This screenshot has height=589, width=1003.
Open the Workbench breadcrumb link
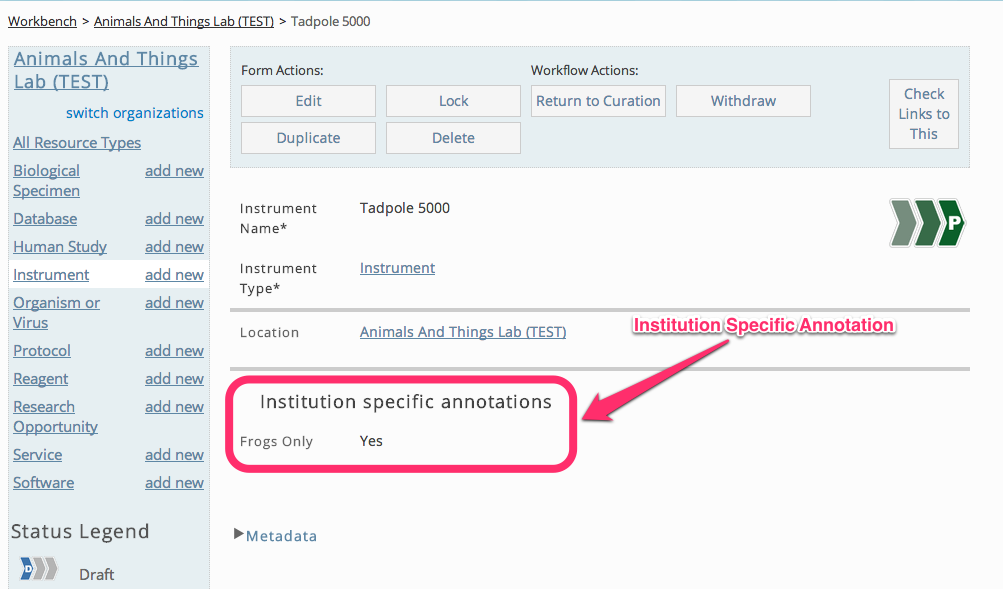(x=42, y=21)
